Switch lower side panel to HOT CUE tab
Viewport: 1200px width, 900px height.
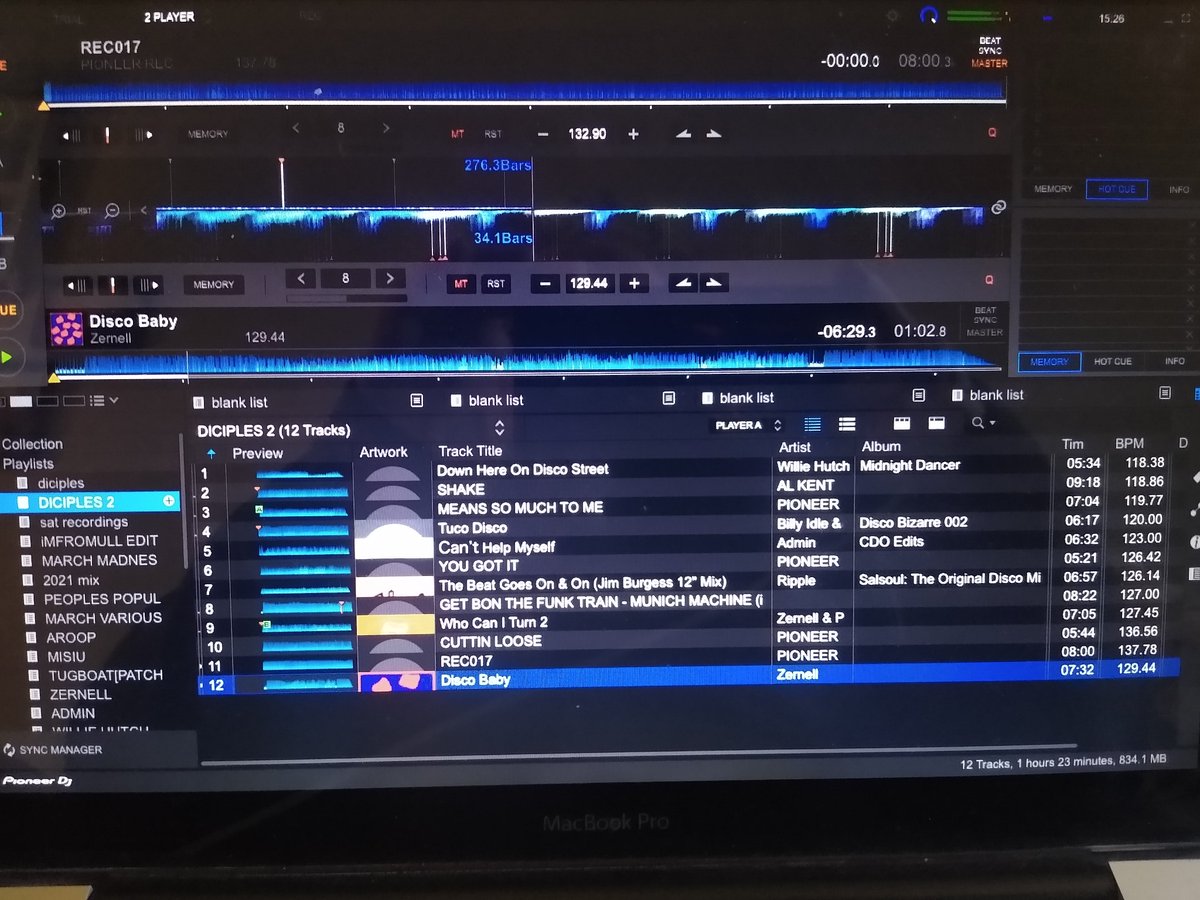tap(1113, 361)
